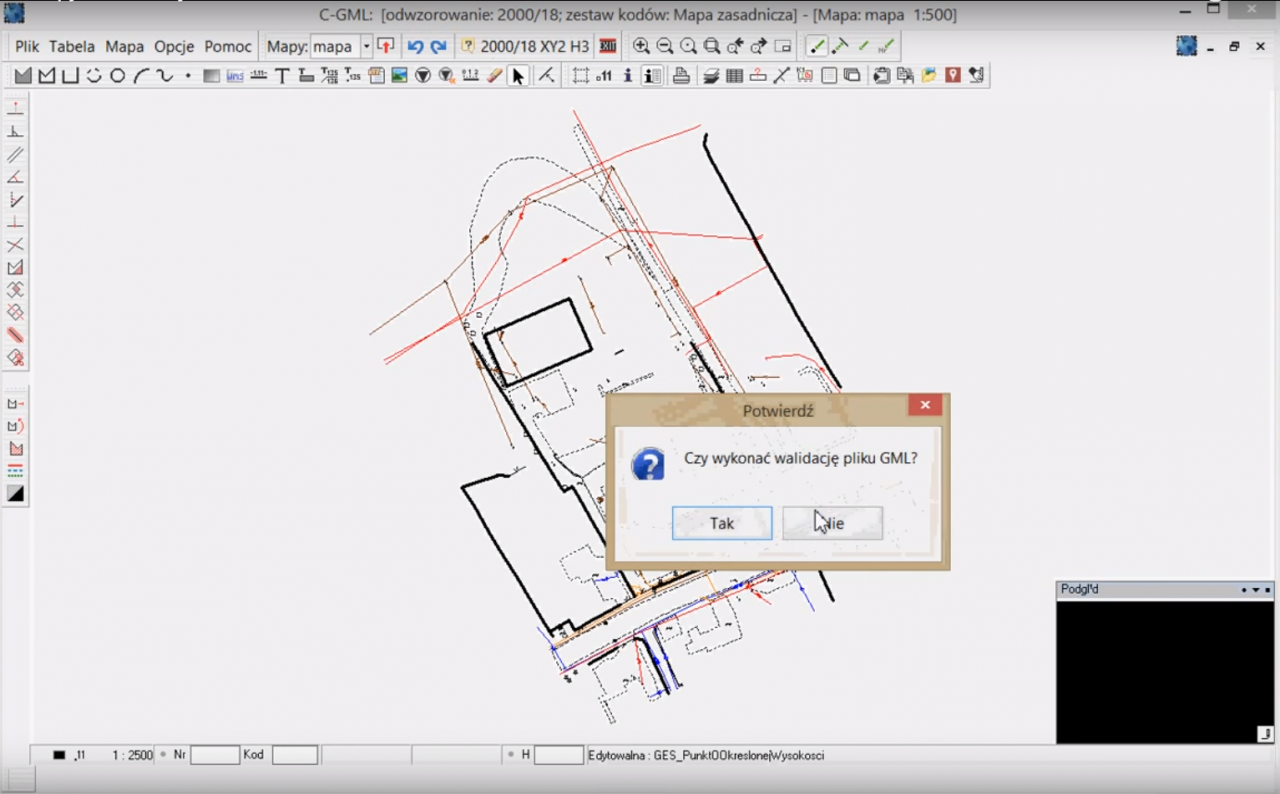
Task: Click the zoom out magnifier icon
Action: tap(664, 46)
